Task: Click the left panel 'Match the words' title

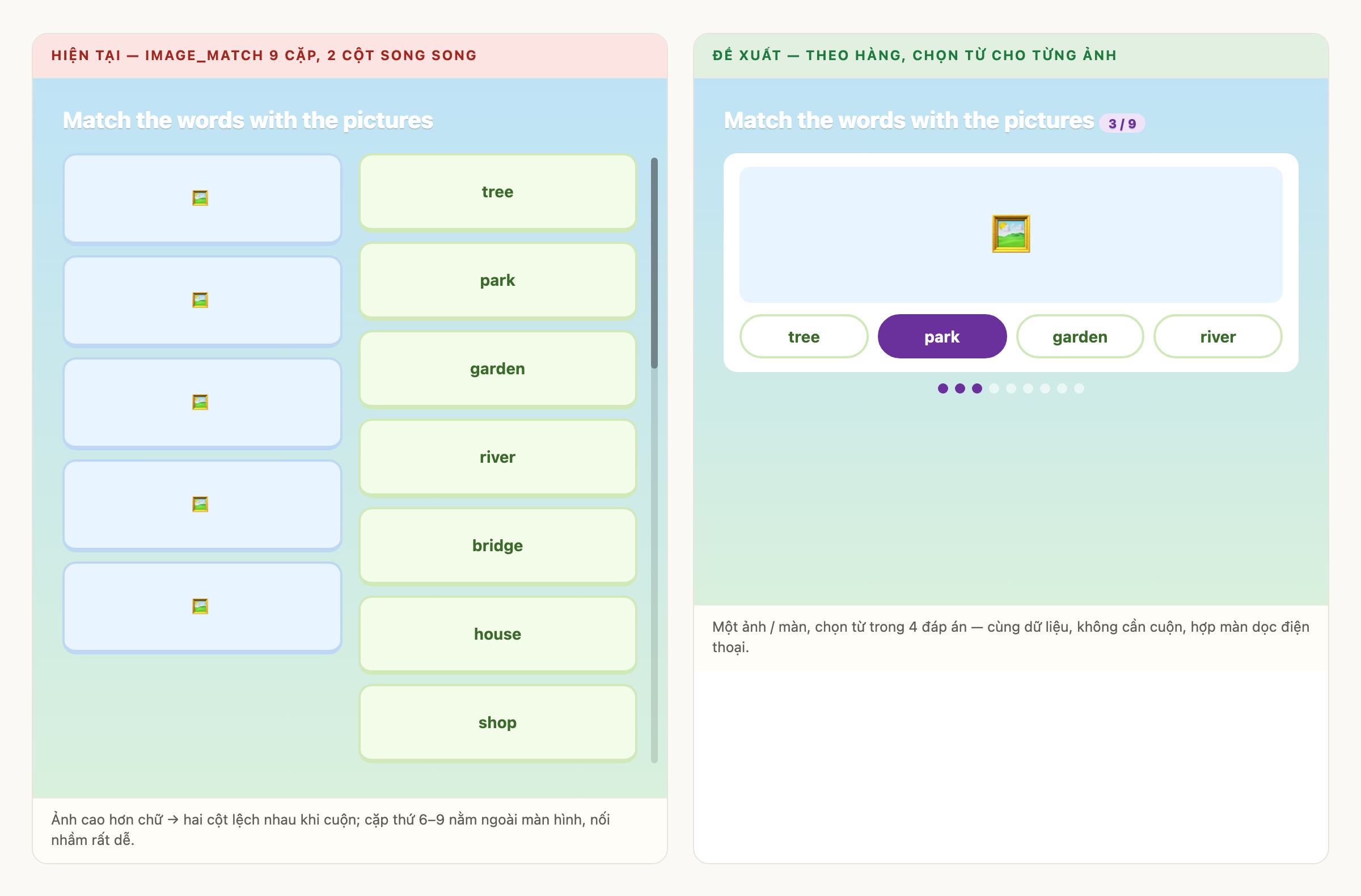Action: [x=248, y=121]
